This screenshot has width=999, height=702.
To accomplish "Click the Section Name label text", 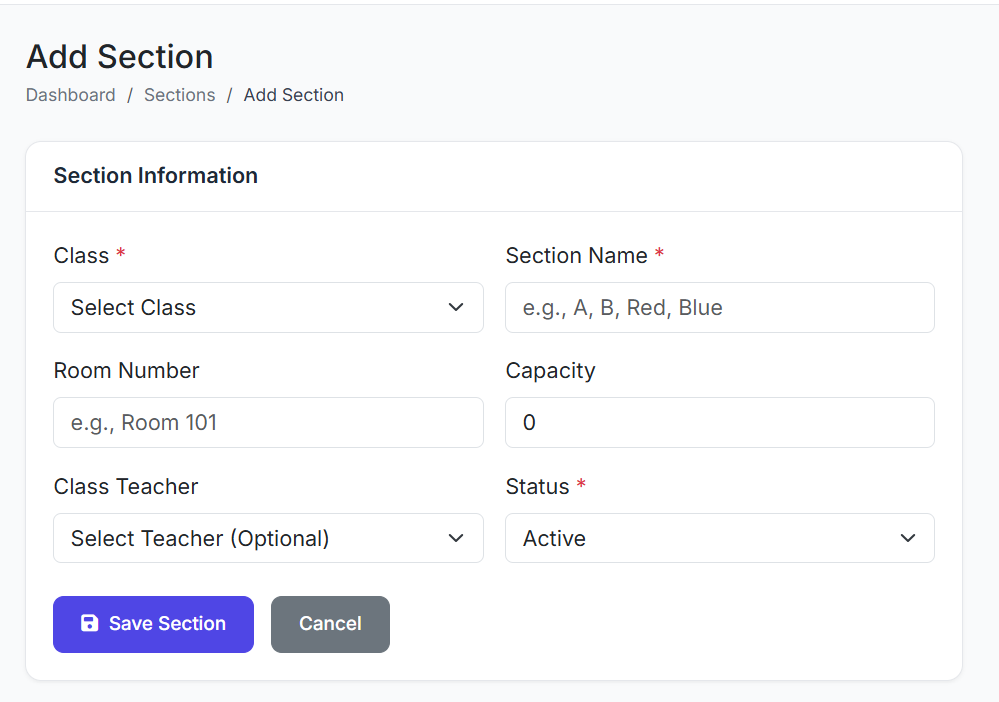I will tap(576, 256).
